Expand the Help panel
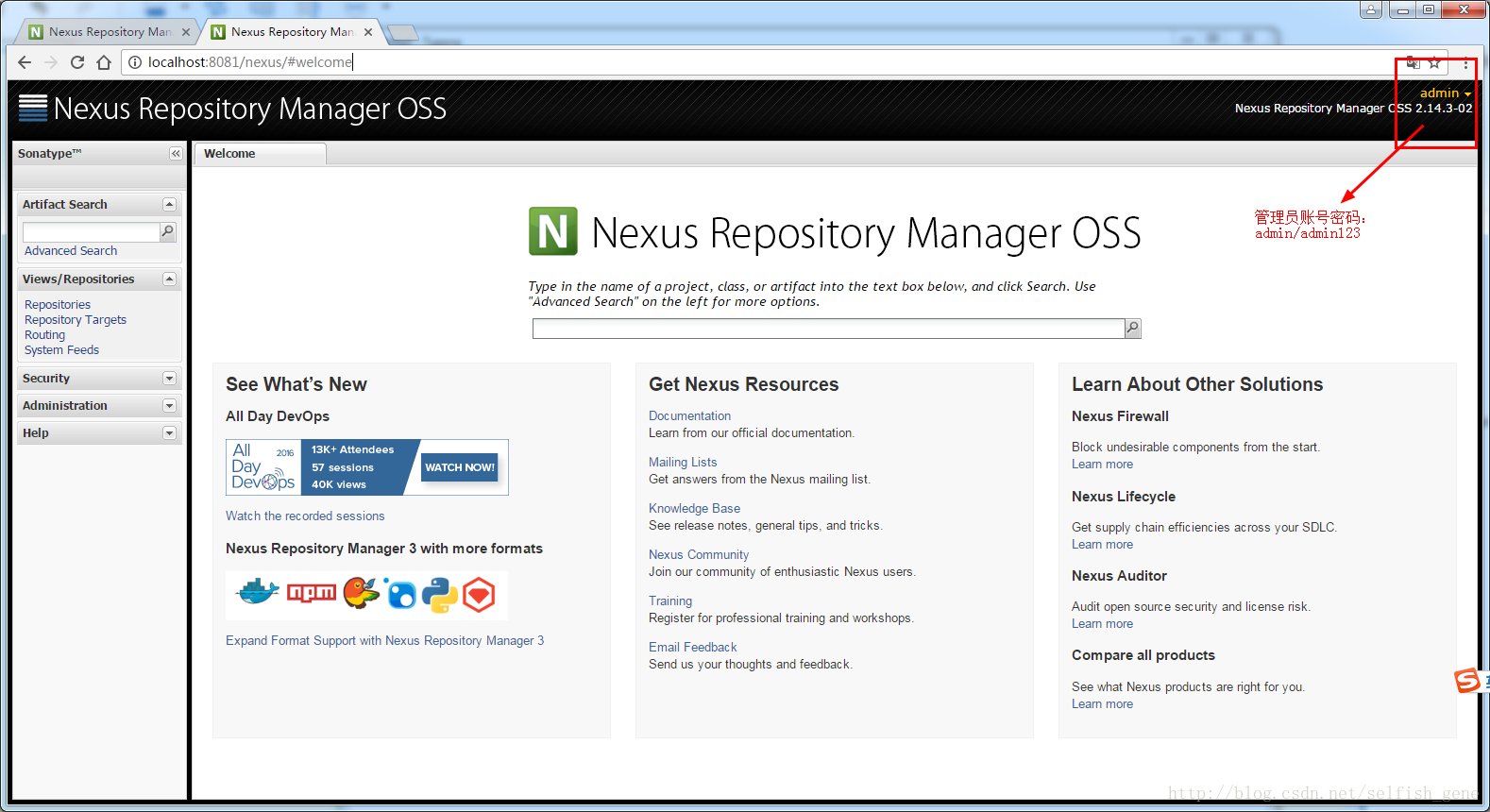Screen dimensions: 1490x812 169,432
